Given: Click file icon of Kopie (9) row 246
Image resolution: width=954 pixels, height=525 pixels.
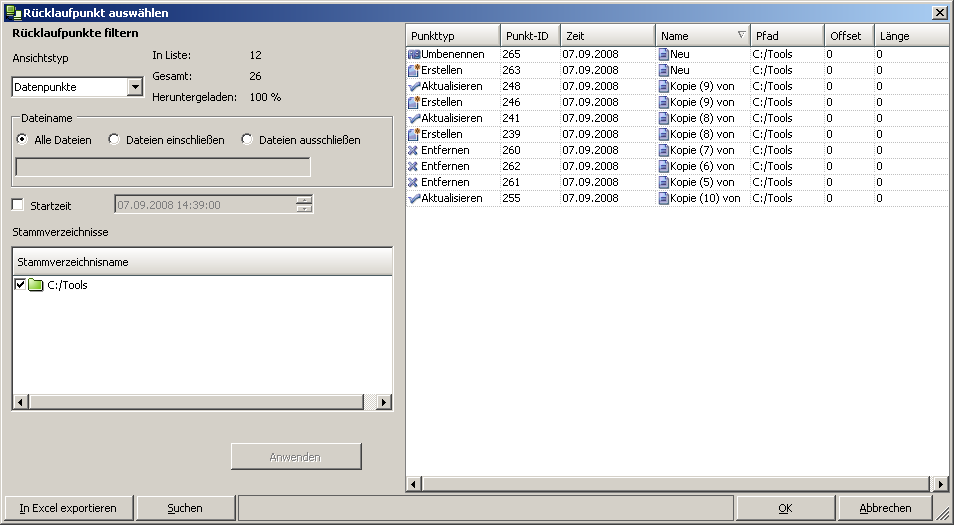Looking at the screenshot, I should tap(664, 102).
